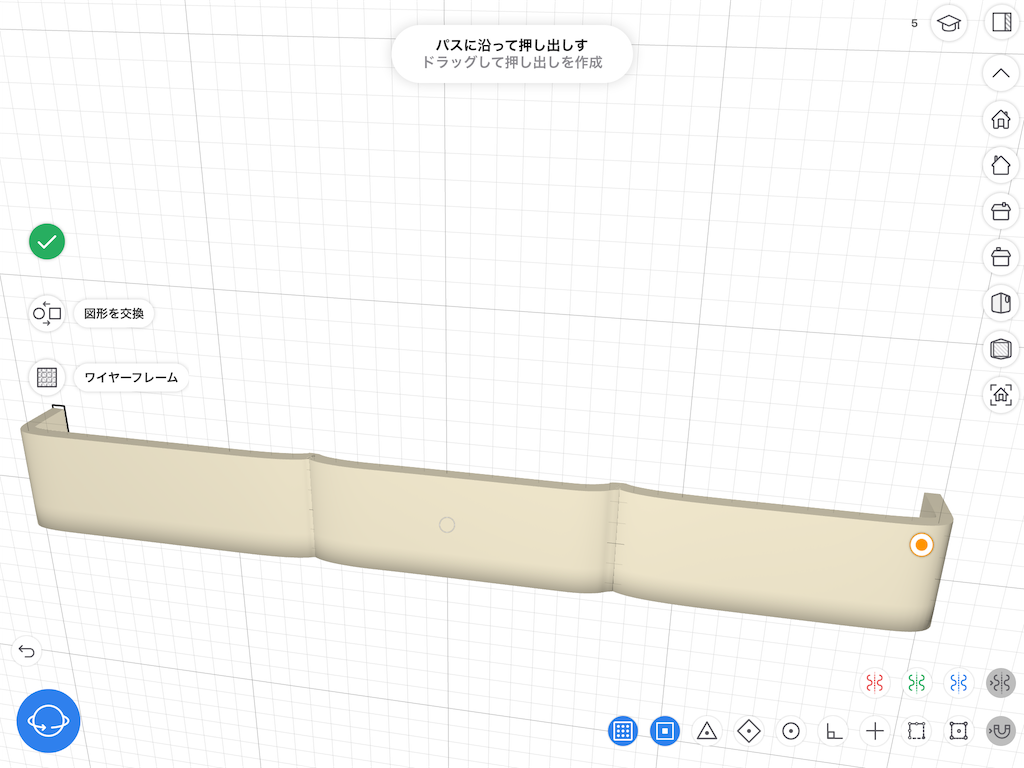Enable triangle center point snap
Image resolution: width=1024 pixels, height=768 pixels.
pyautogui.click(x=707, y=731)
